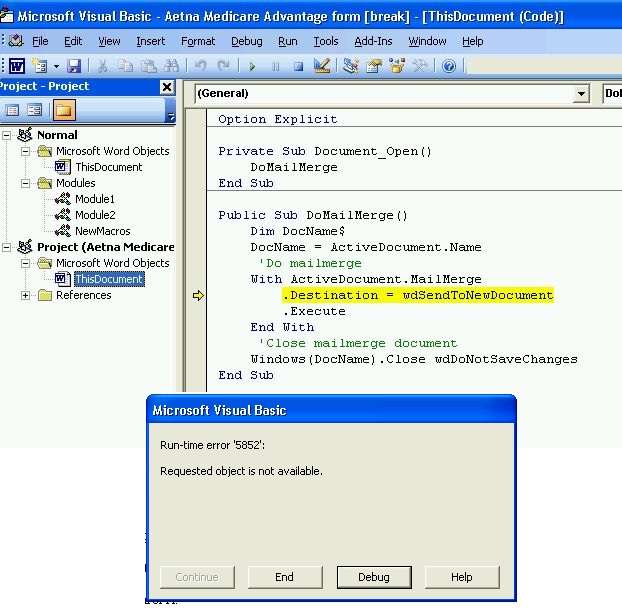Select the Modules folder label
The height and width of the screenshot is (609, 622).
coord(76,183)
